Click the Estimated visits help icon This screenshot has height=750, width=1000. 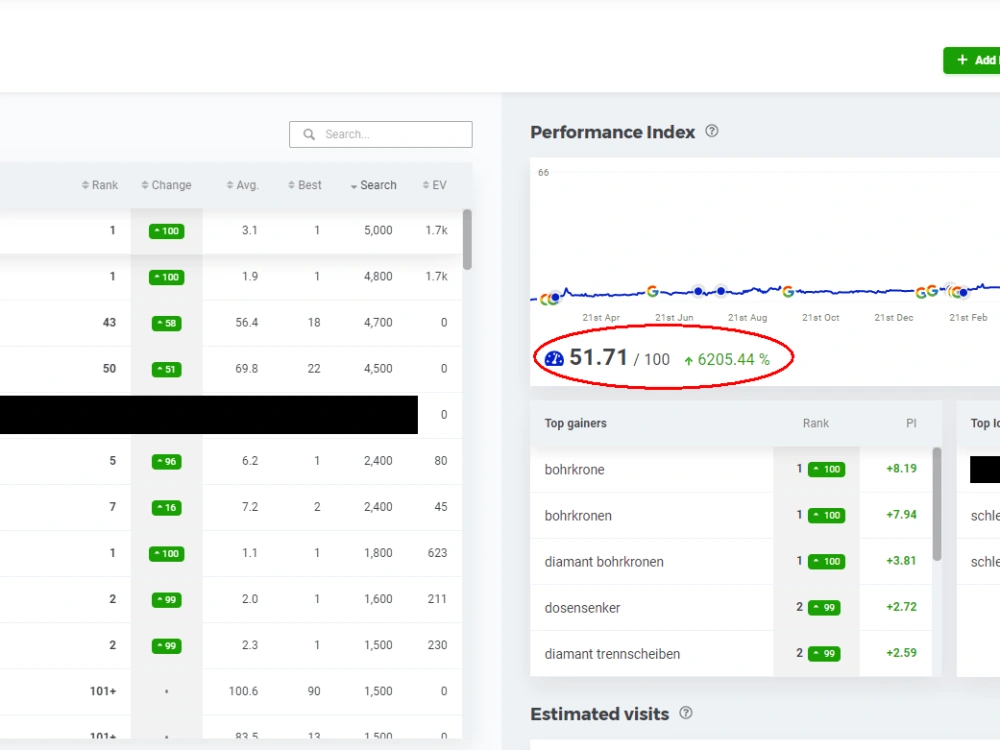686,713
